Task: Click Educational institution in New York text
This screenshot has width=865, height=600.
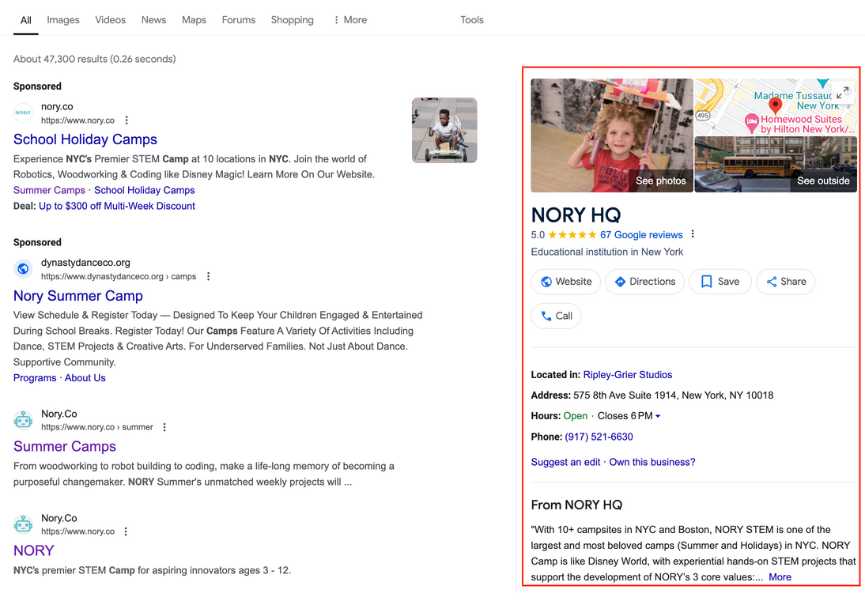Action: tap(607, 252)
